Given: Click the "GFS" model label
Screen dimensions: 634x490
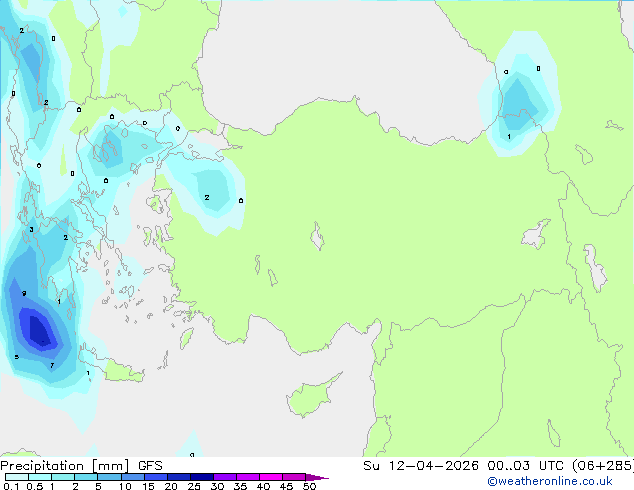Looking at the screenshot, I should pyautogui.click(x=150, y=466).
